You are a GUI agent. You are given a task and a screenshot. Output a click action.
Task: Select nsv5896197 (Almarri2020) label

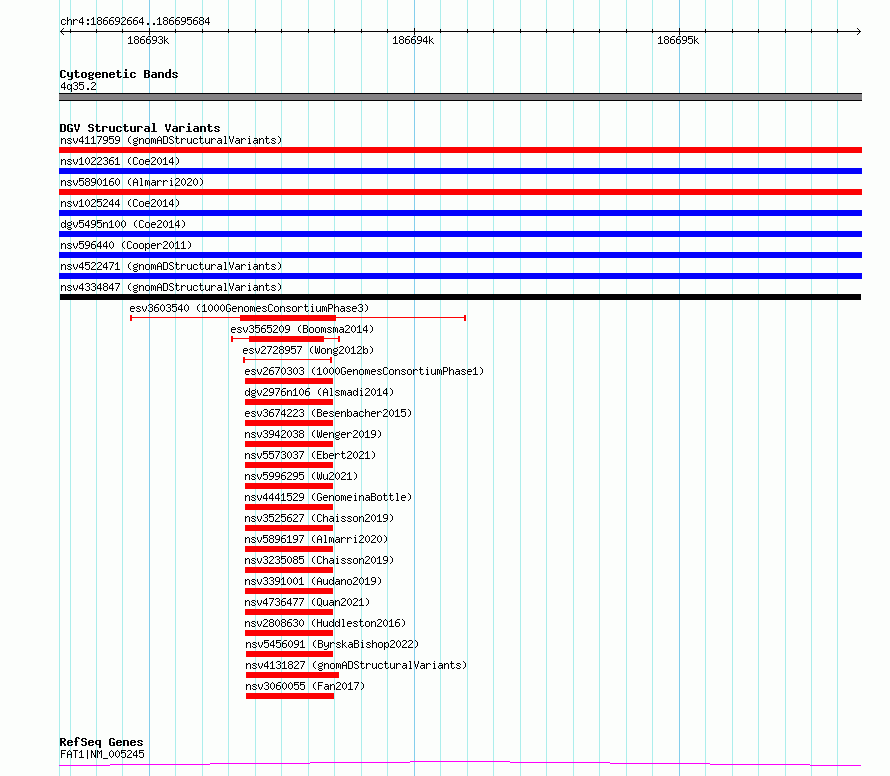click(x=316, y=539)
